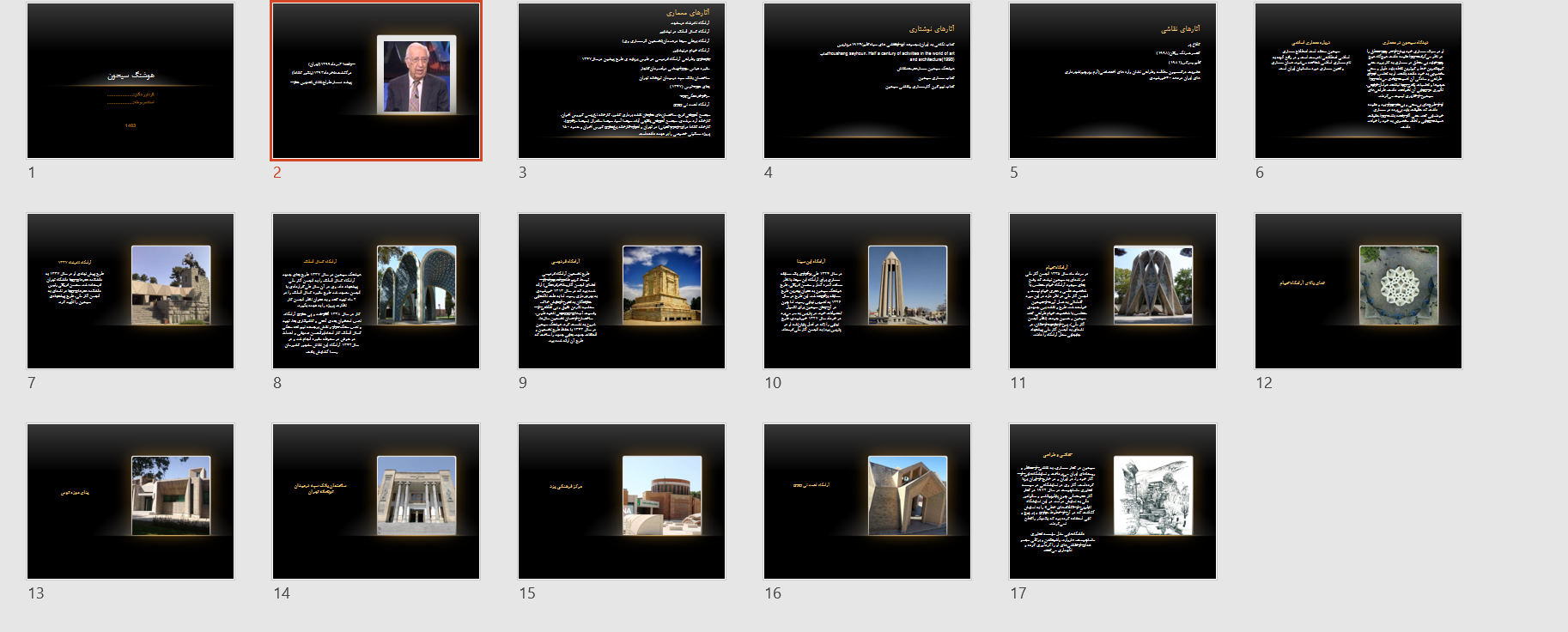Viewport: 1568px width, 632px height.
Task: Select slide 9 with Ferdowsi tomb photo
Action: coord(622,291)
